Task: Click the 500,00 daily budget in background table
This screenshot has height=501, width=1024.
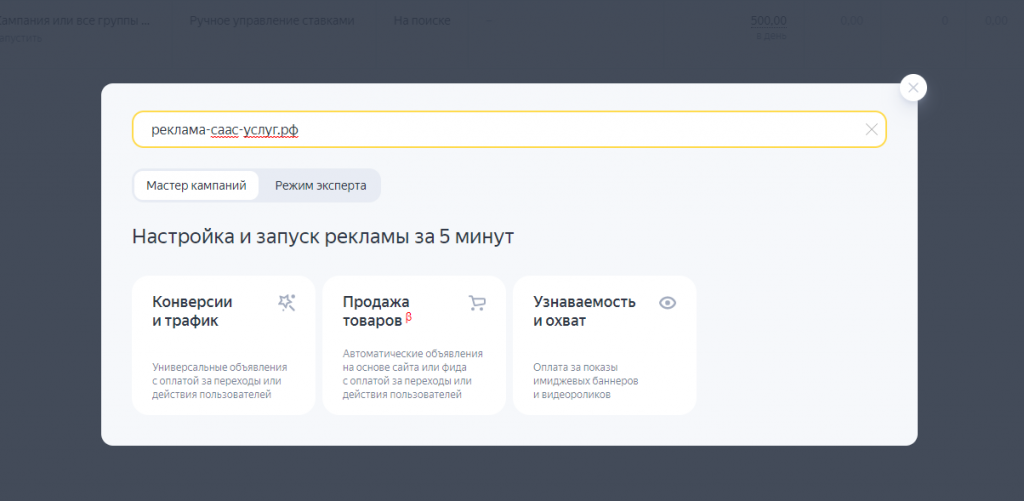Action: pyautogui.click(x=769, y=20)
